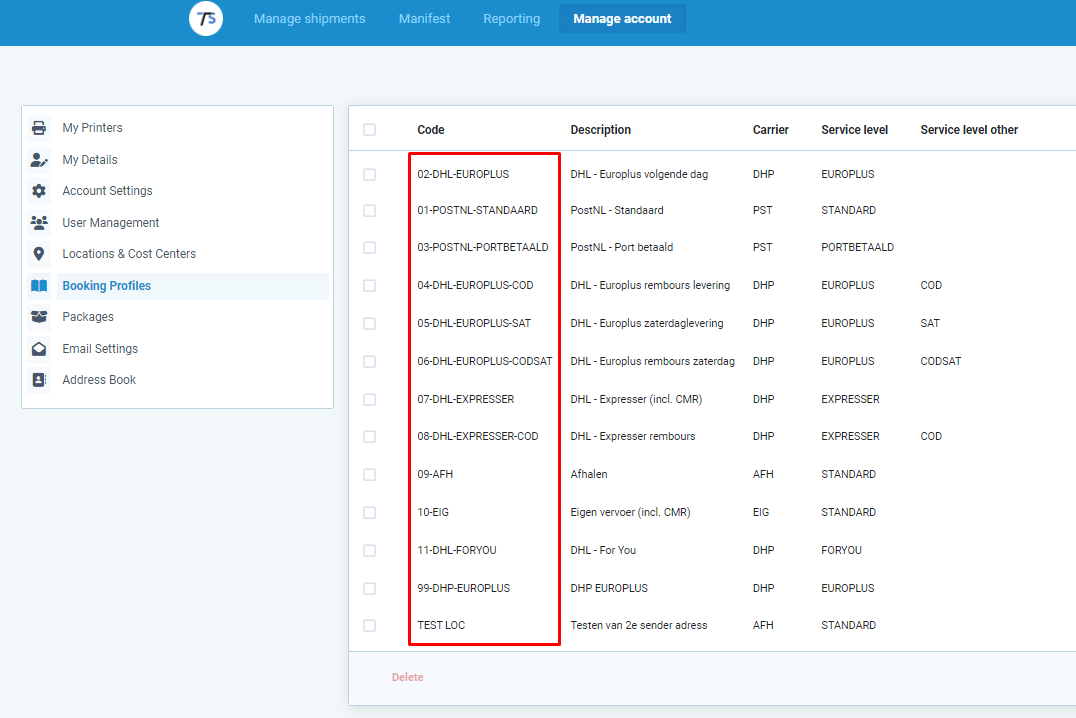Click the gear icon for Account Settings
Screen dimensions: 1076x718
click(40, 190)
